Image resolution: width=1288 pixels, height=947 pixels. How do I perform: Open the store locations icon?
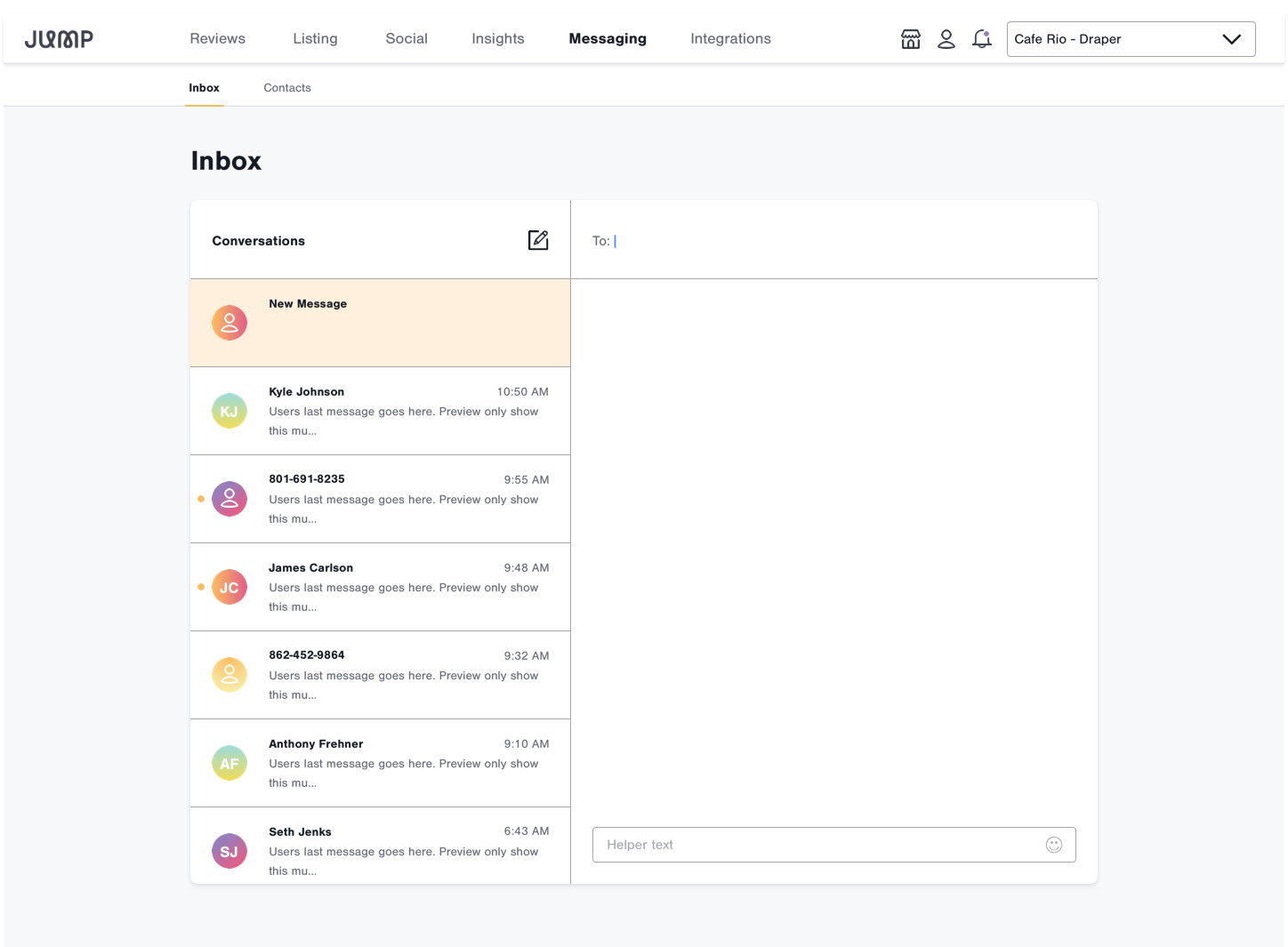[911, 39]
